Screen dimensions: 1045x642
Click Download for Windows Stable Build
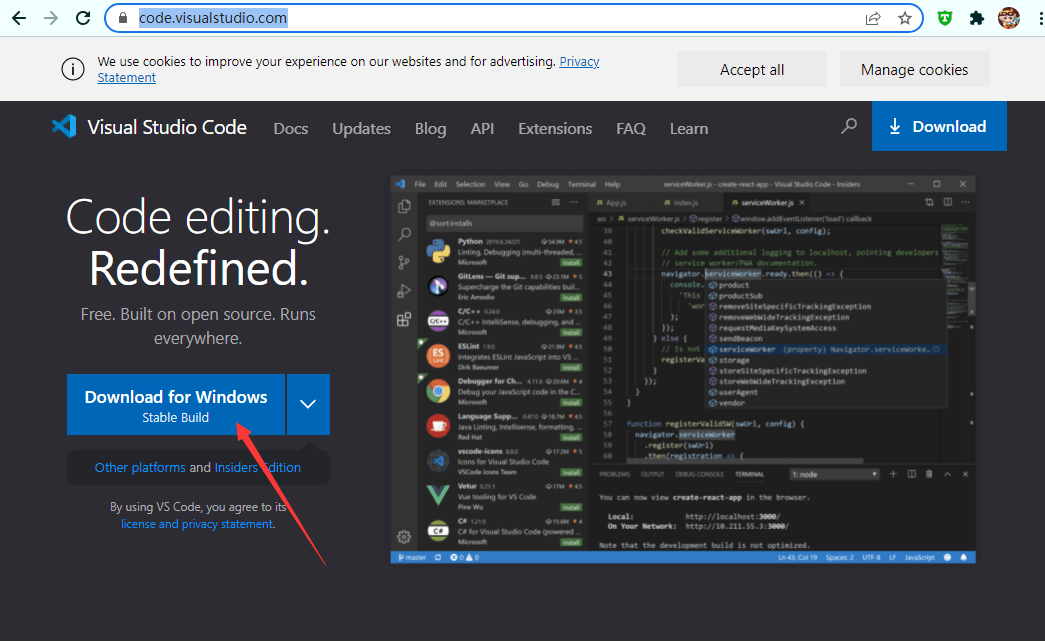pos(176,405)
